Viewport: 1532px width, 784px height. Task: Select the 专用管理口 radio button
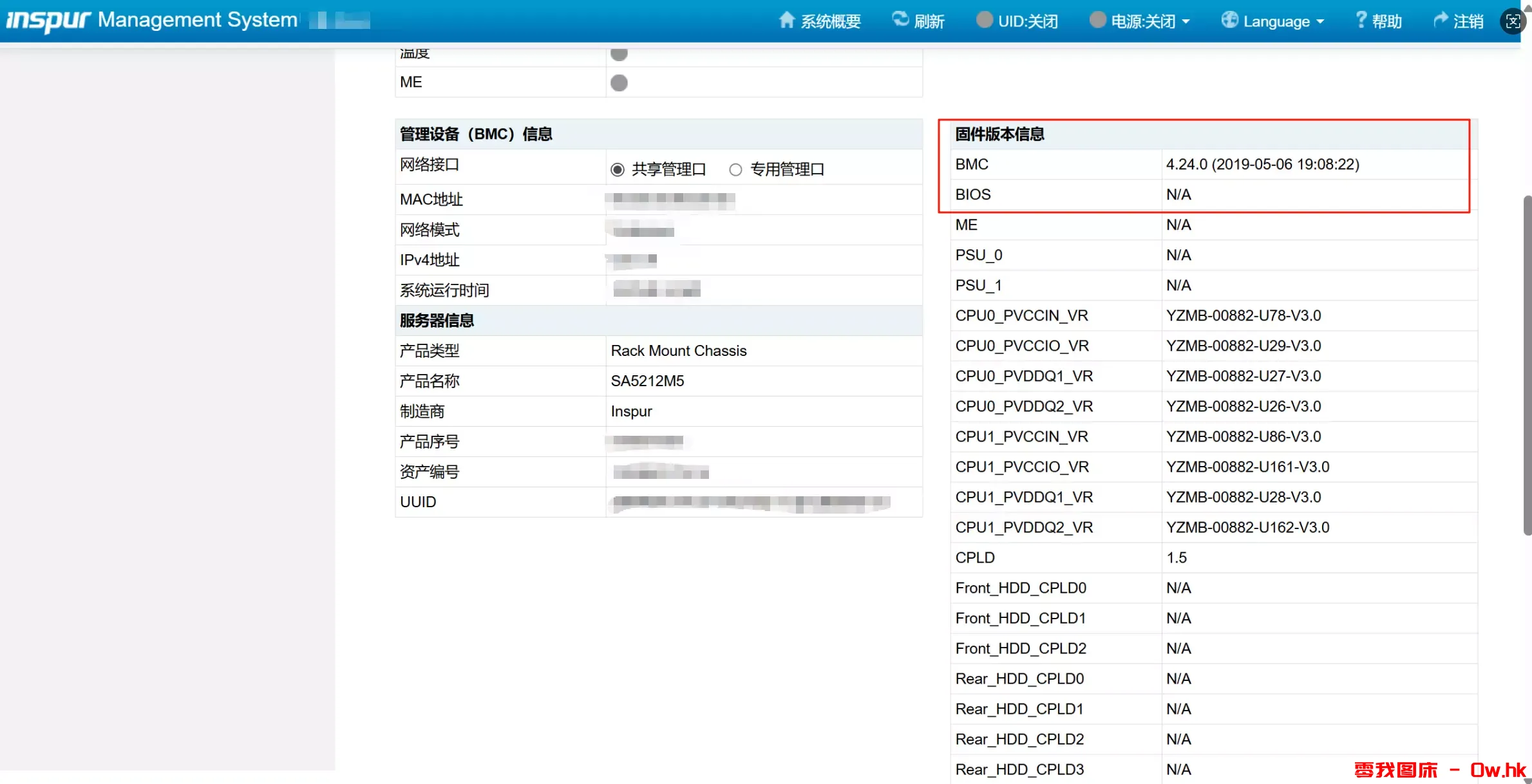(x=735, y=170)
